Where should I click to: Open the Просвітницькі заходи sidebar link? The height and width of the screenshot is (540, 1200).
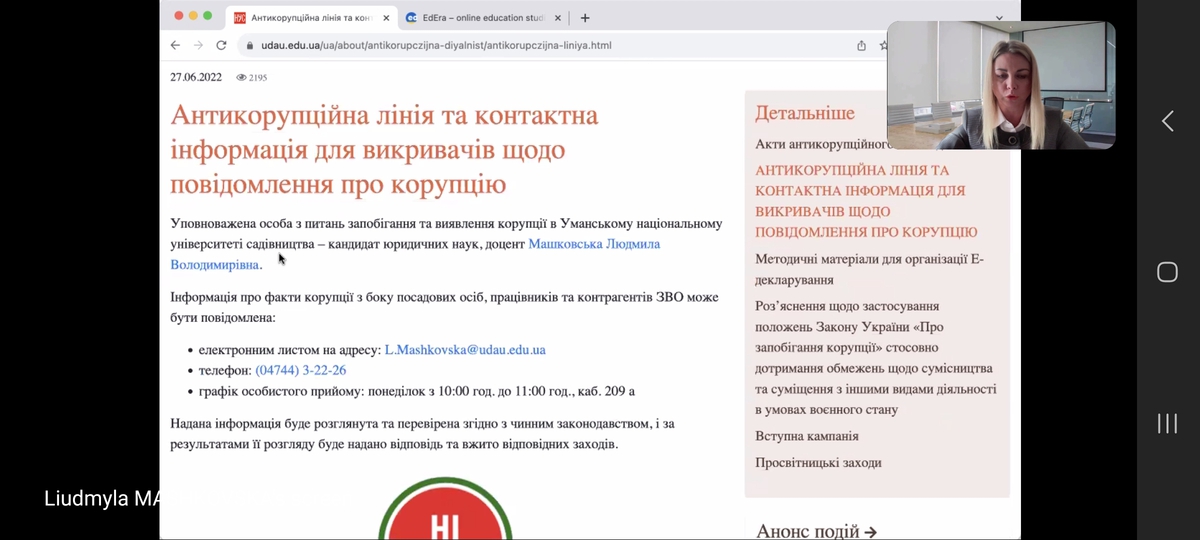[x=818, y=462]
